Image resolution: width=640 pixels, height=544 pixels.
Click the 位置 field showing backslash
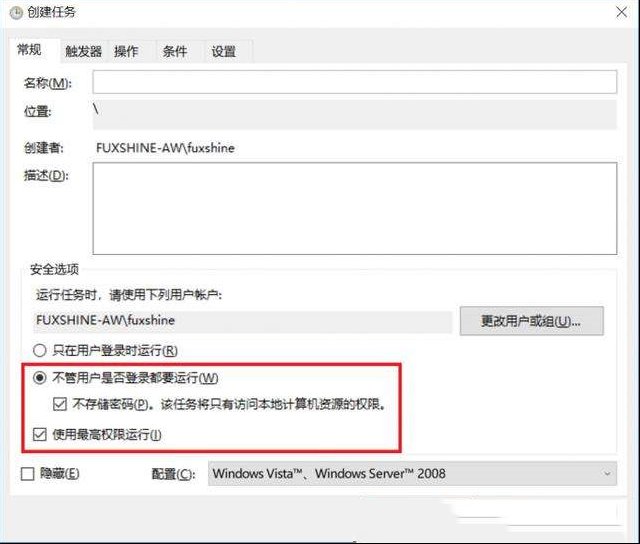pos(354,115)
